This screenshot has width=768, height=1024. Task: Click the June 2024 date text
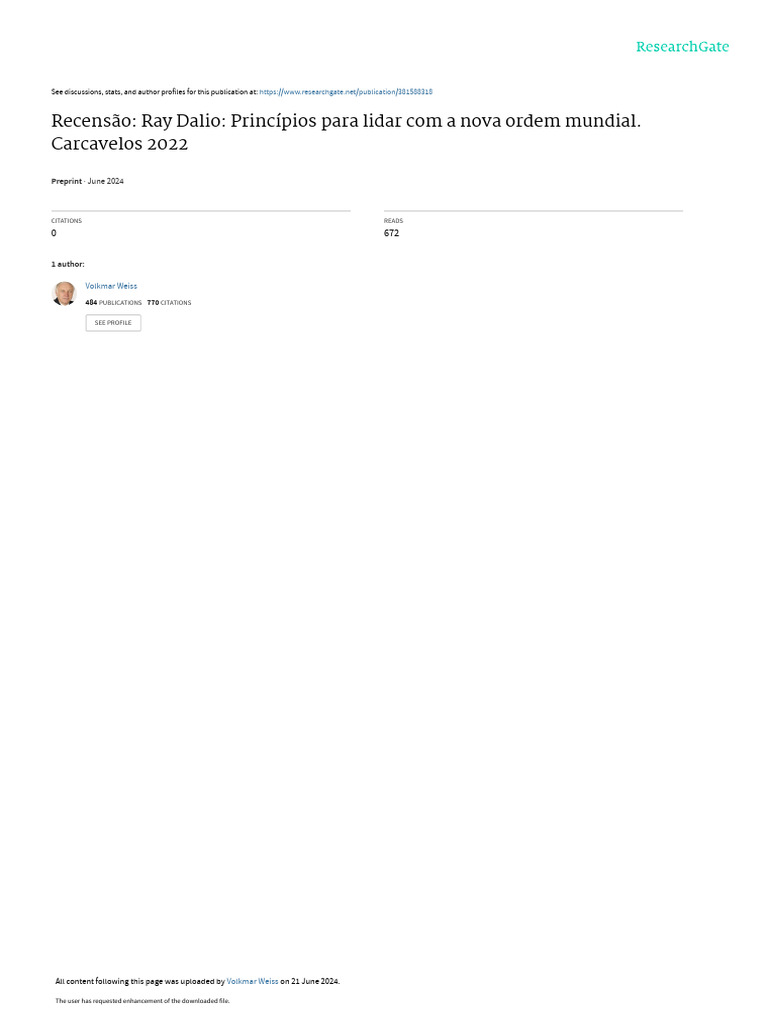click(106, 181)
